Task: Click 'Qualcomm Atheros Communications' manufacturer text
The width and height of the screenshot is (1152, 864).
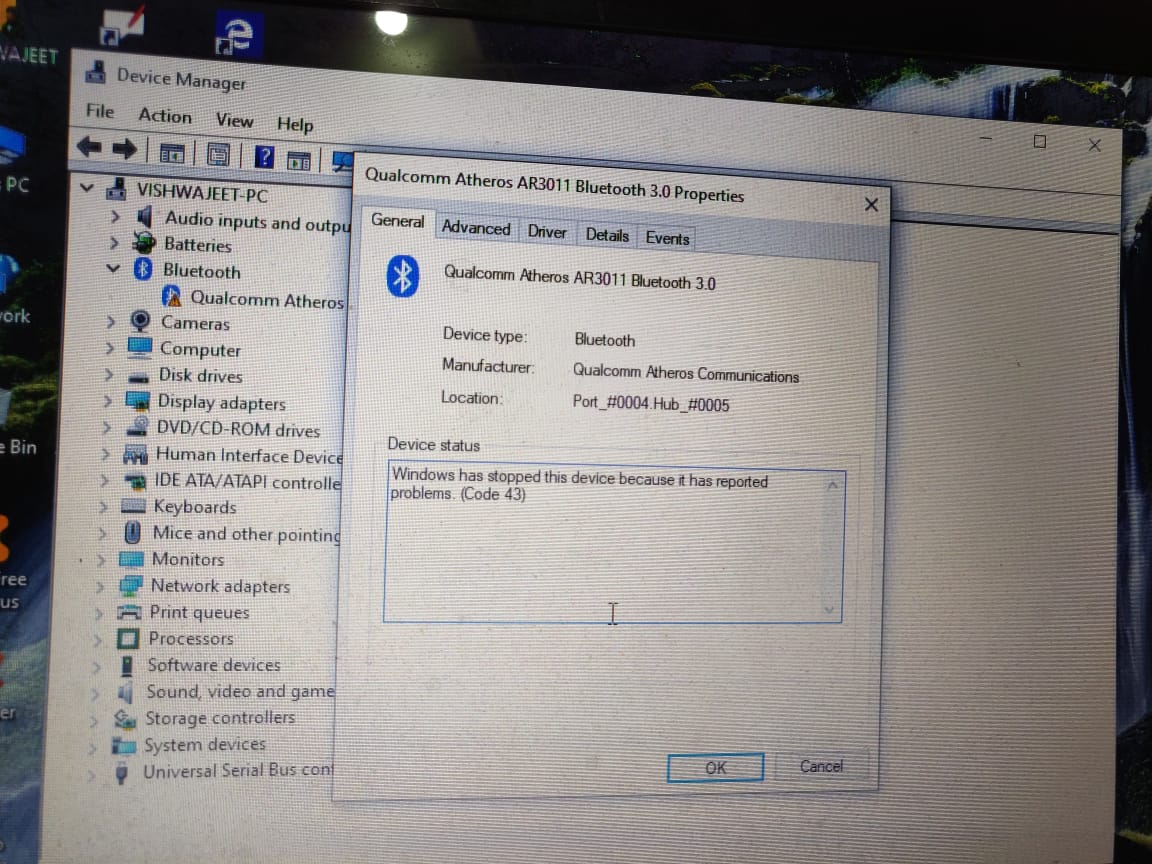Action: pos(685,373)
